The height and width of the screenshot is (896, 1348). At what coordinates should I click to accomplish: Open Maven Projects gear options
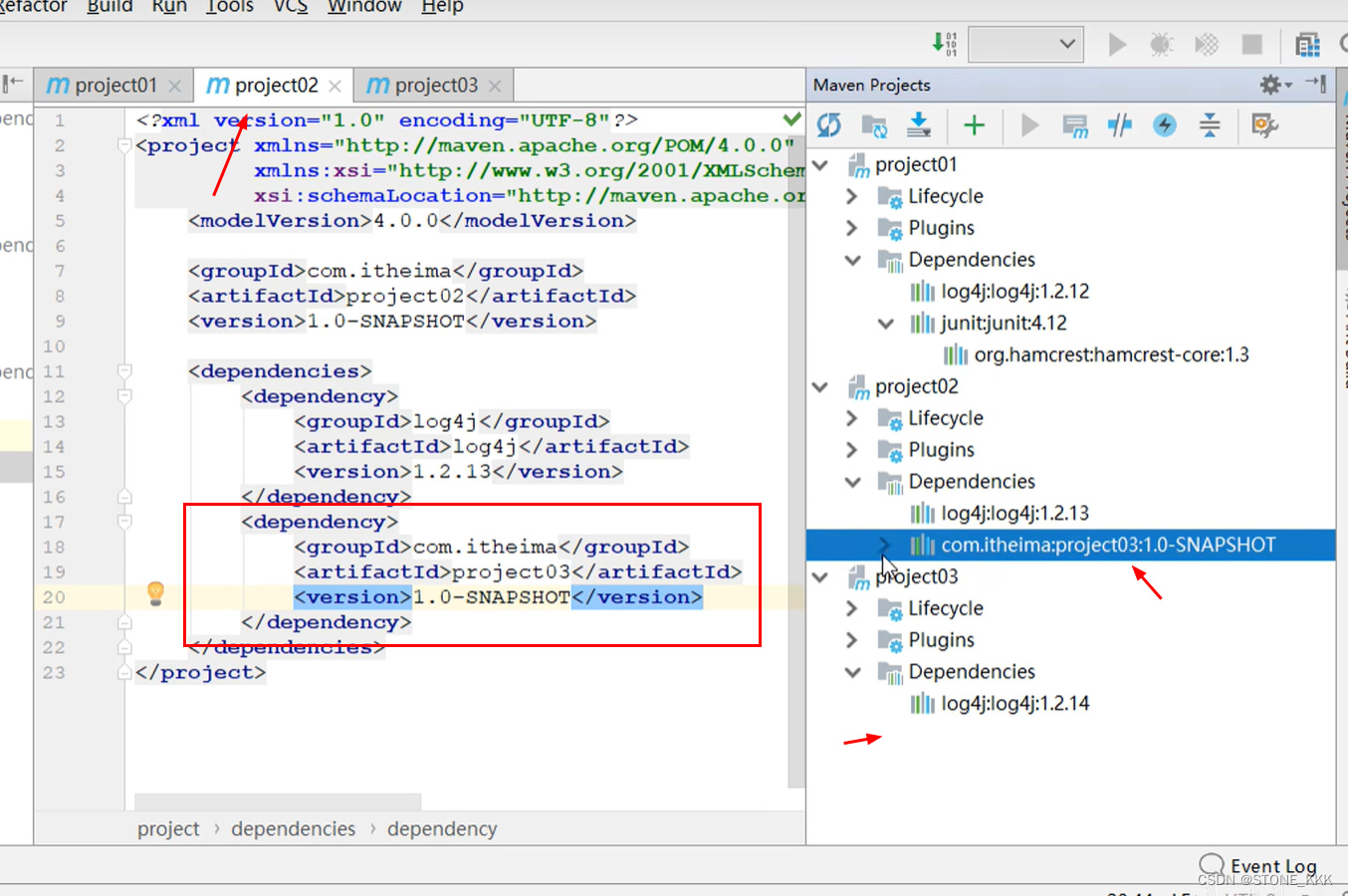[1273, 85]
